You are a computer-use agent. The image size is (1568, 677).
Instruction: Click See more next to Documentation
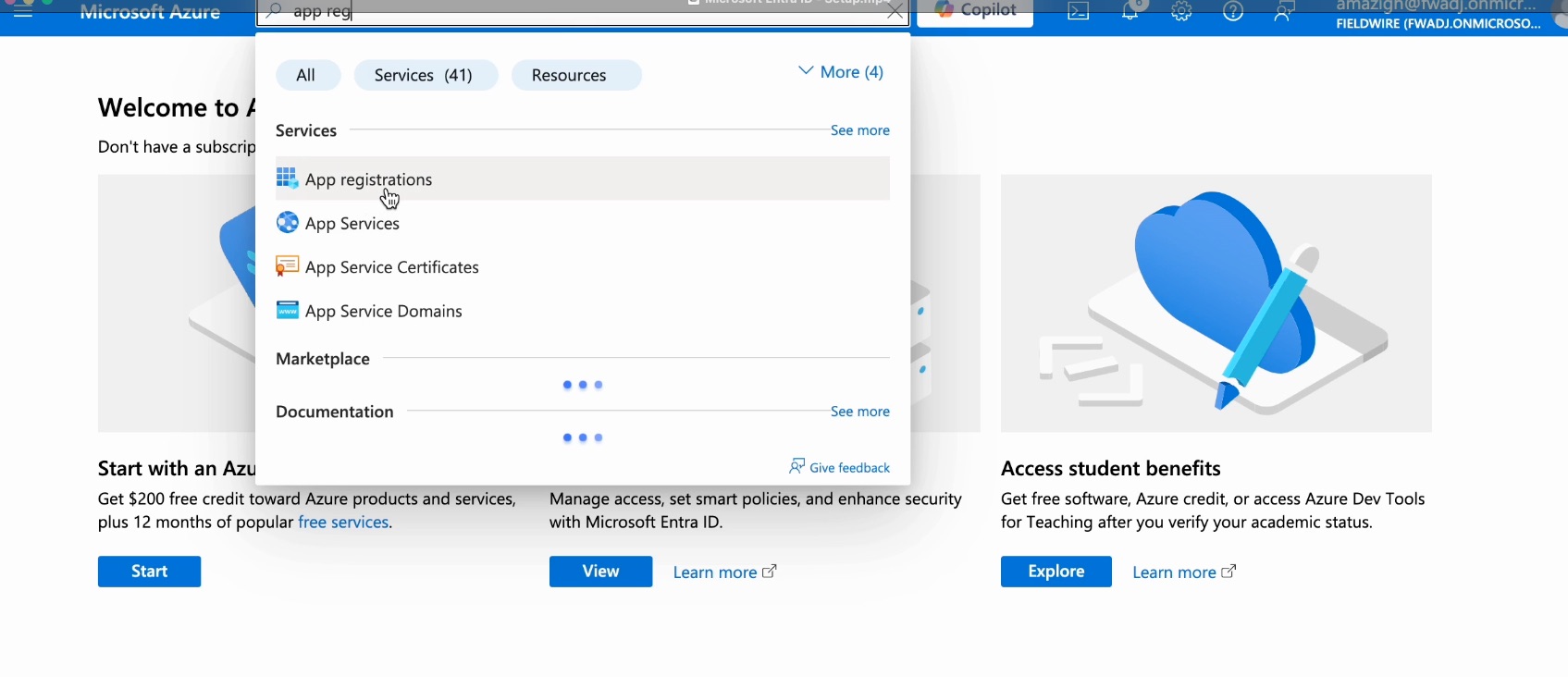click(860, 412)
